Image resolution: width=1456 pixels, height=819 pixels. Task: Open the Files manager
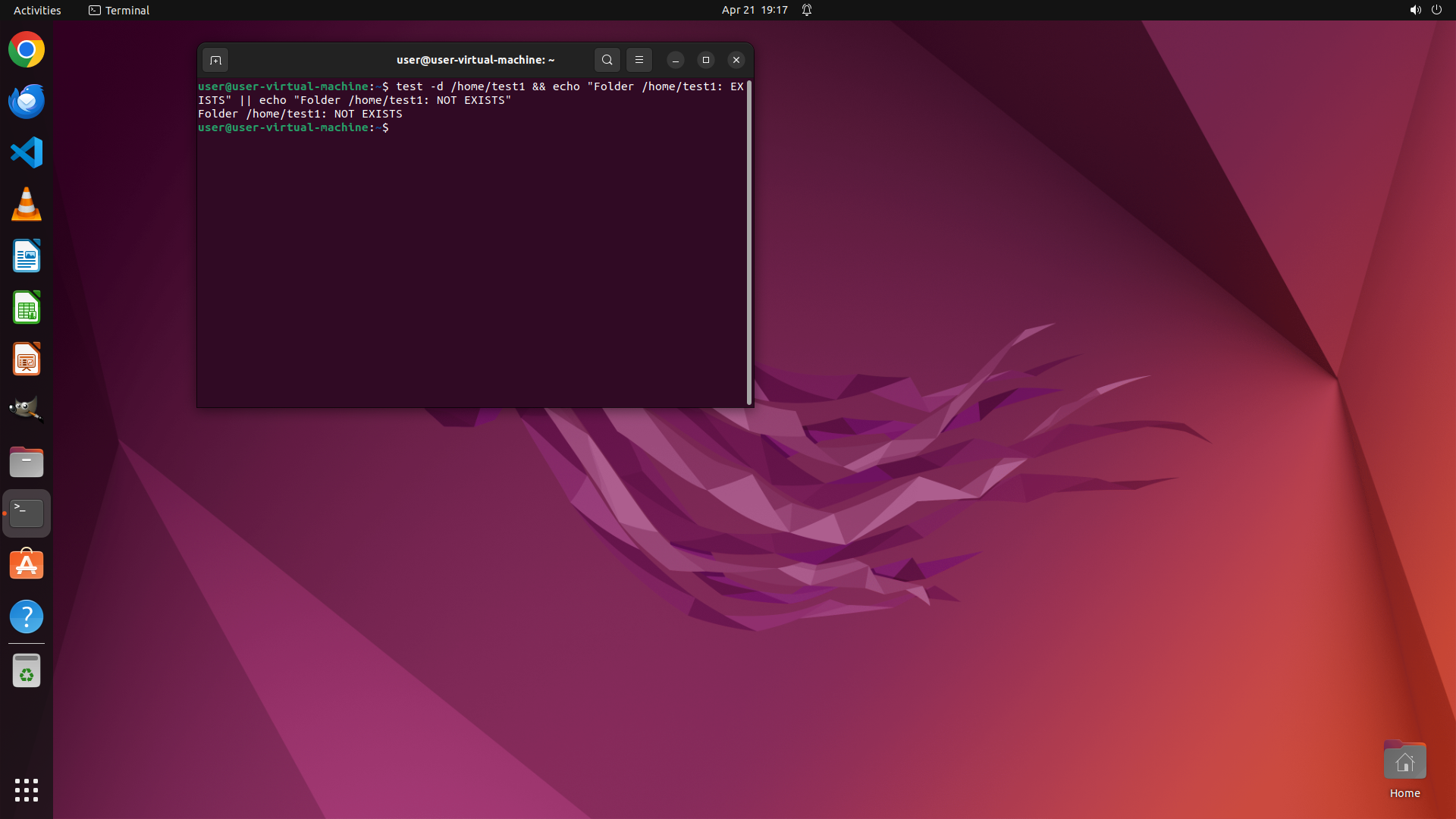tap(27, 462)
